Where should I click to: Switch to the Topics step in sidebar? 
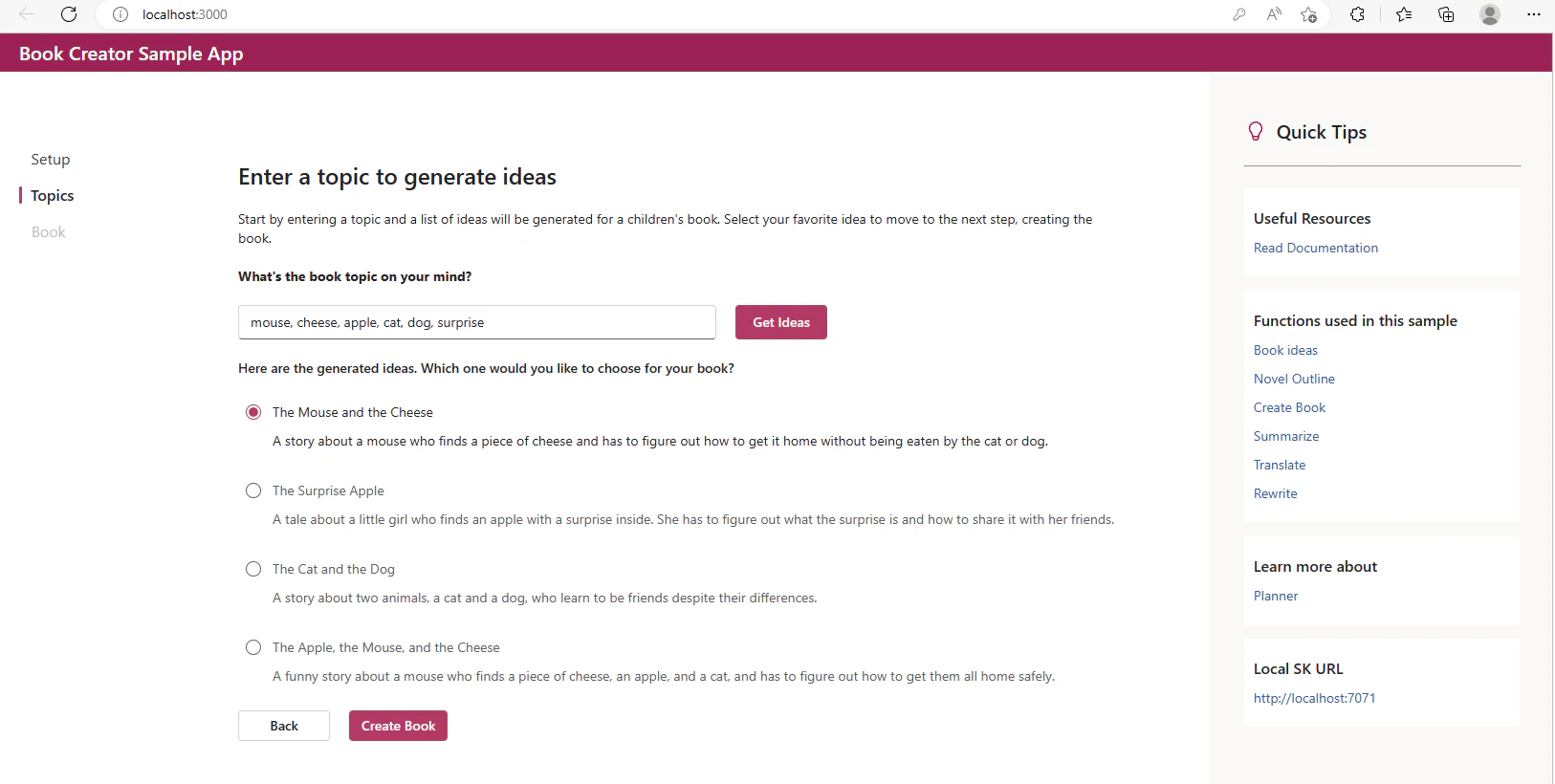coord(53,196)
